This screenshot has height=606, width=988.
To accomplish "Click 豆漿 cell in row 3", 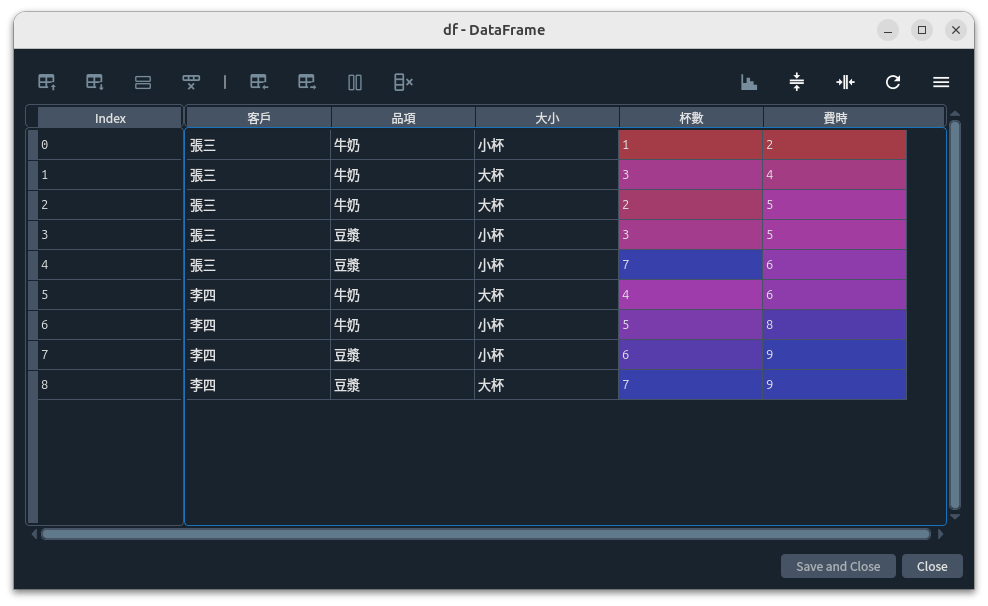I will tap(403, 235).
